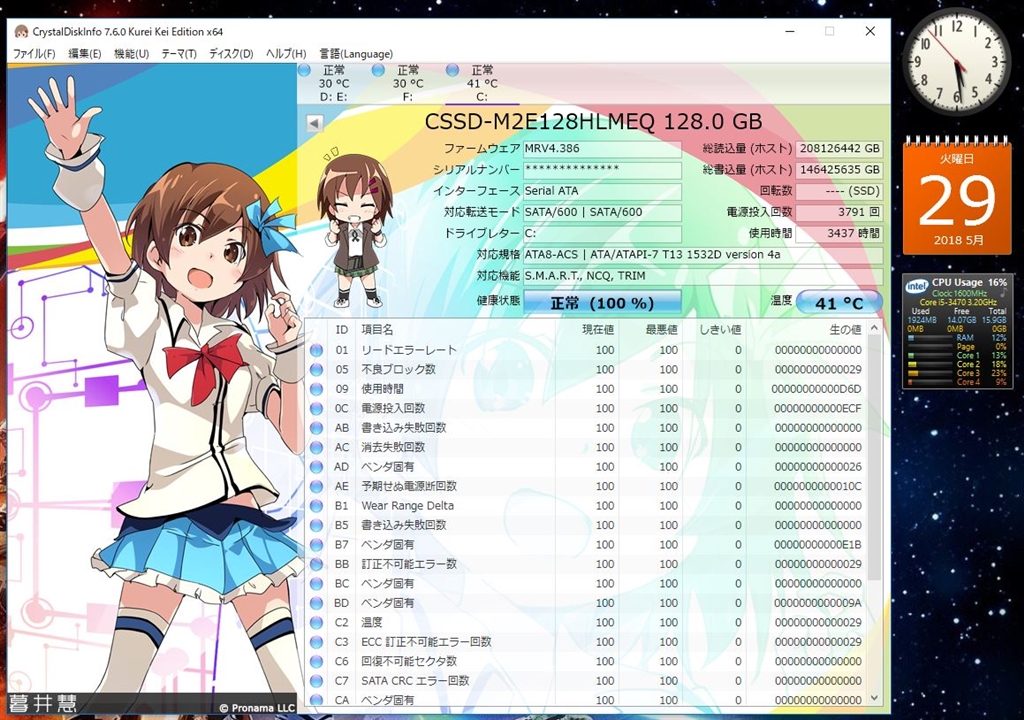Screen dimensions: 1024x720
Task: Click the 対応規格 ATA8-ACS field
Action: click(x=703, y=255)
